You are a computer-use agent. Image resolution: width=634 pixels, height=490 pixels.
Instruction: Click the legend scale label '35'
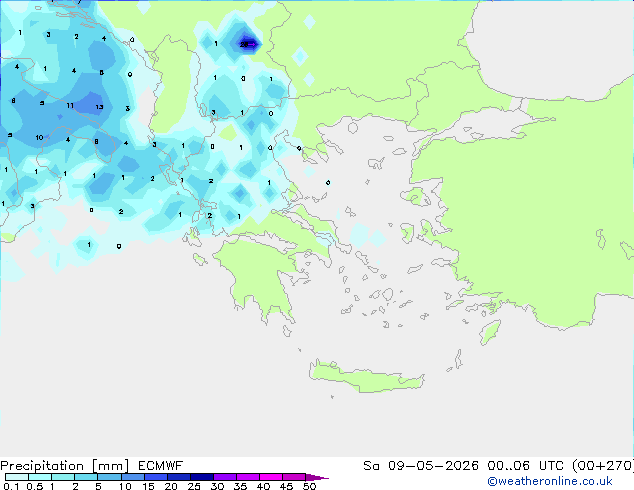coord(240,486)
